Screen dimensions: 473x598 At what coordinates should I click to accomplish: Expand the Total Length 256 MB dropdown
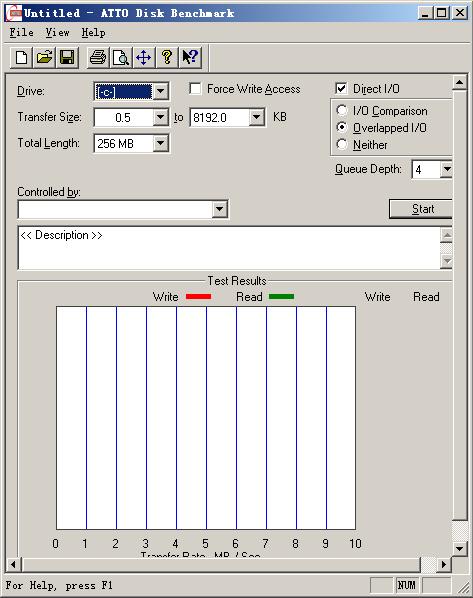coord(161,143)
